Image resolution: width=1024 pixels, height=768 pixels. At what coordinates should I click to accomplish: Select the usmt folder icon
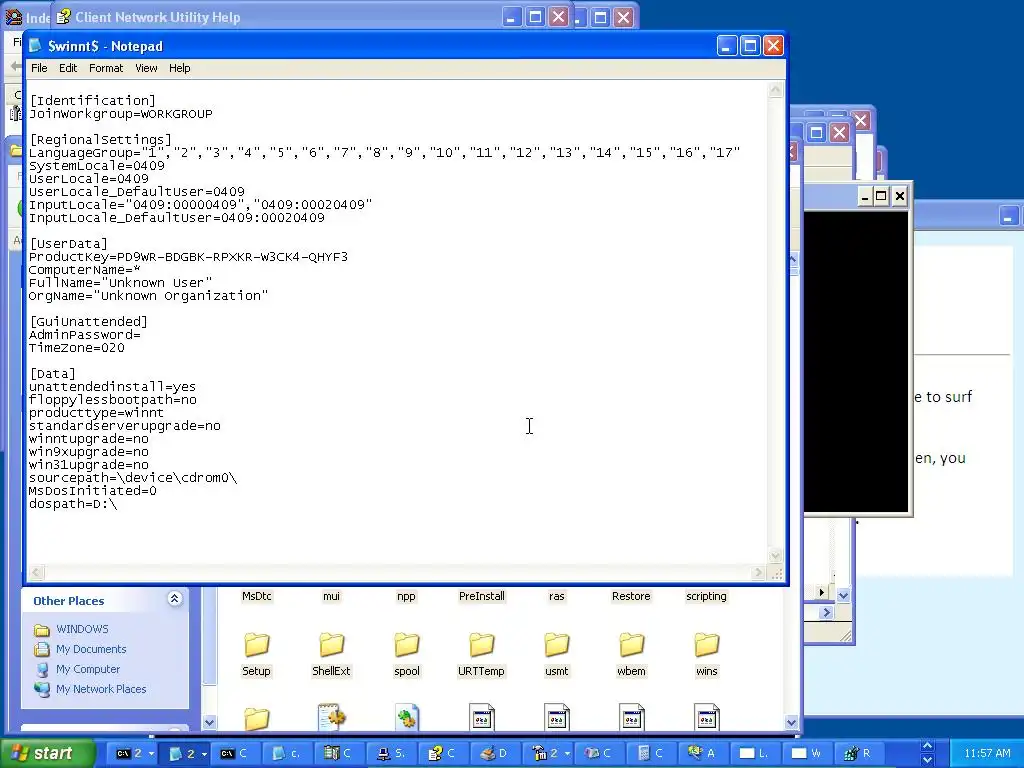(556, 644)
